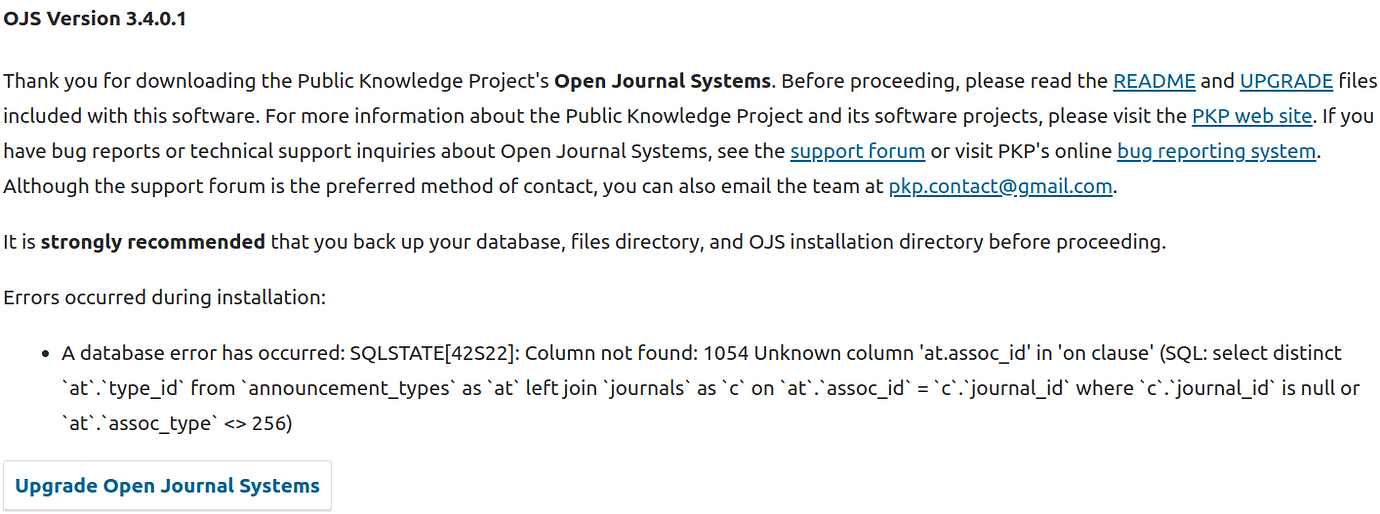The image size is (1380, 514).
Task: Click the bullet point before the database error
Action: pyautogui.click(x=46, y=354)
